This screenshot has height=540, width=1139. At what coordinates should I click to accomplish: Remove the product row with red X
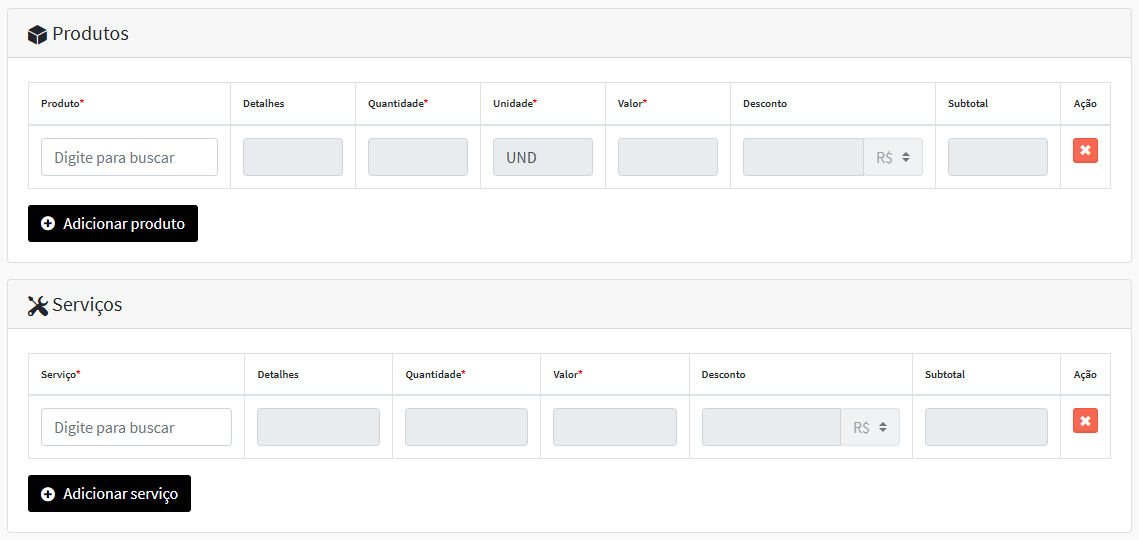tap(1085, 151)
